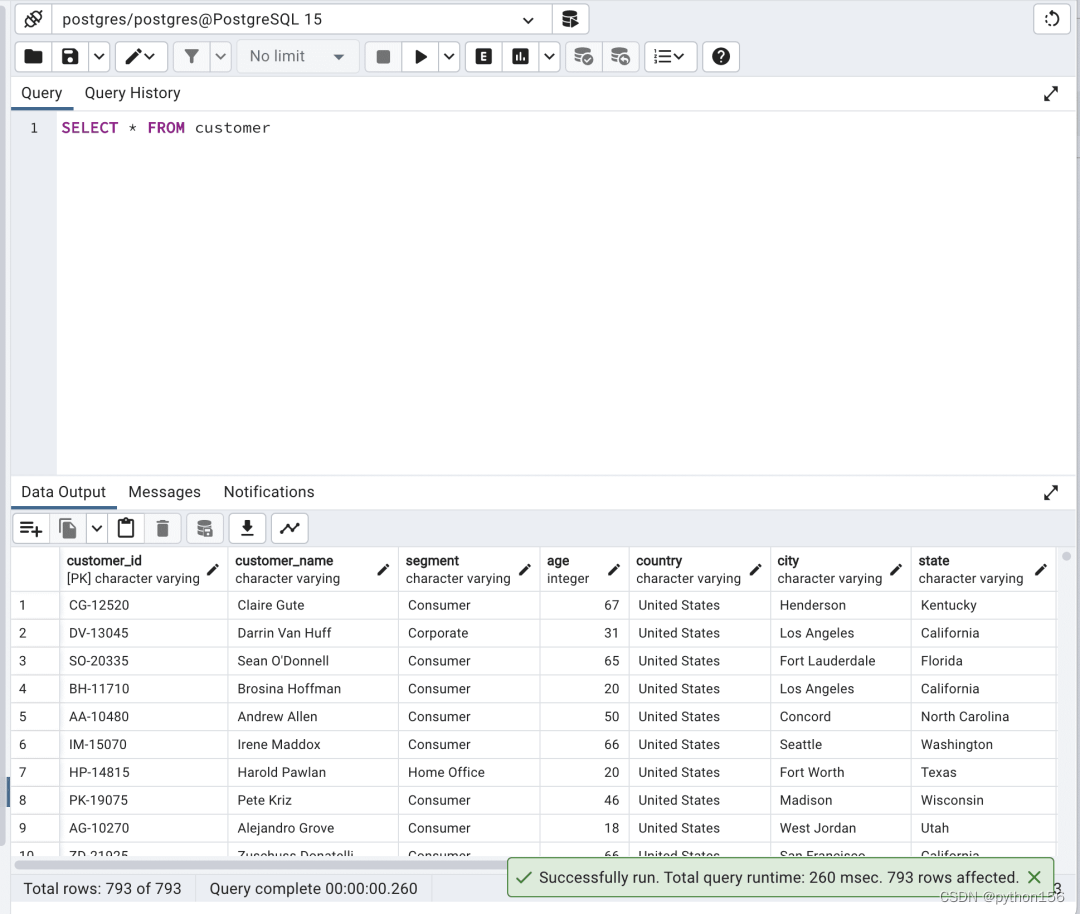This screenshot has height=914, width=1080.
Task: Click the horizontal scrollbar of results
Action: pyautogui.click(x=262, y=864)
